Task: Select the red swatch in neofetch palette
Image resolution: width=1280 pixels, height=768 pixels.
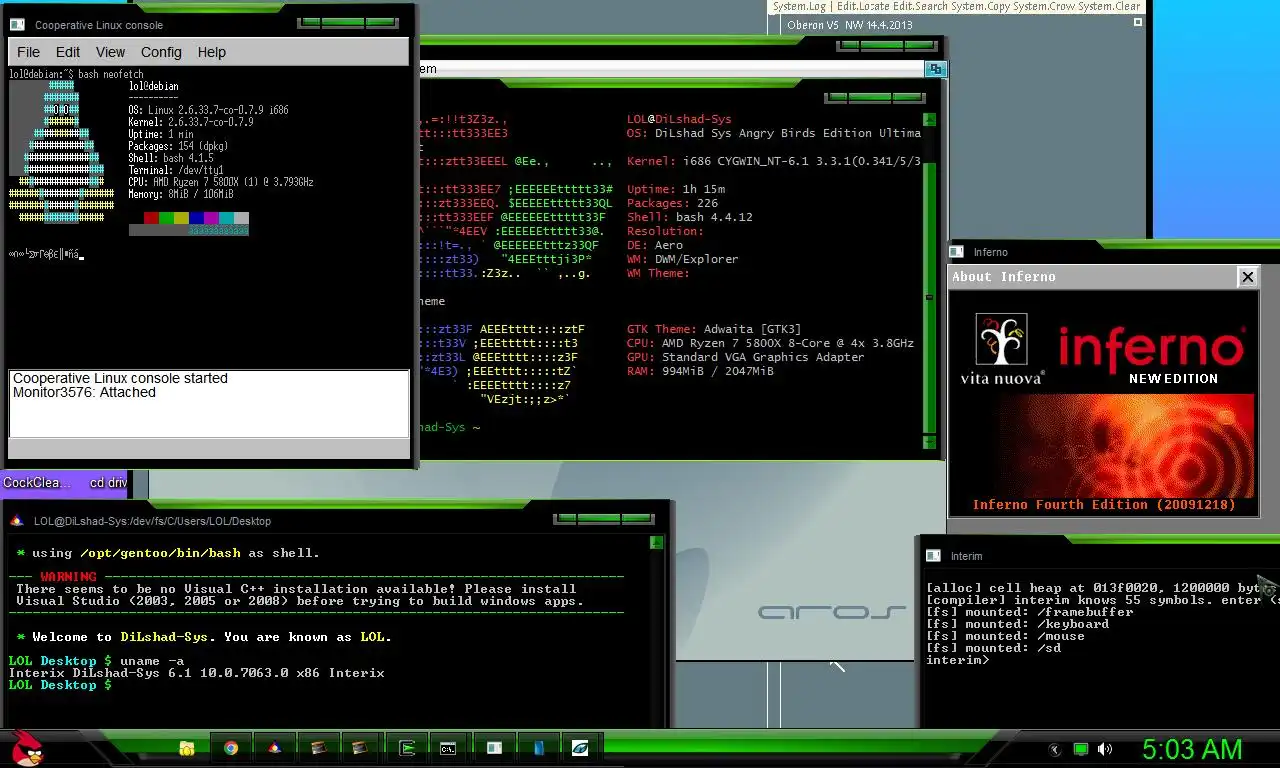Action: (x=151, y=218)
